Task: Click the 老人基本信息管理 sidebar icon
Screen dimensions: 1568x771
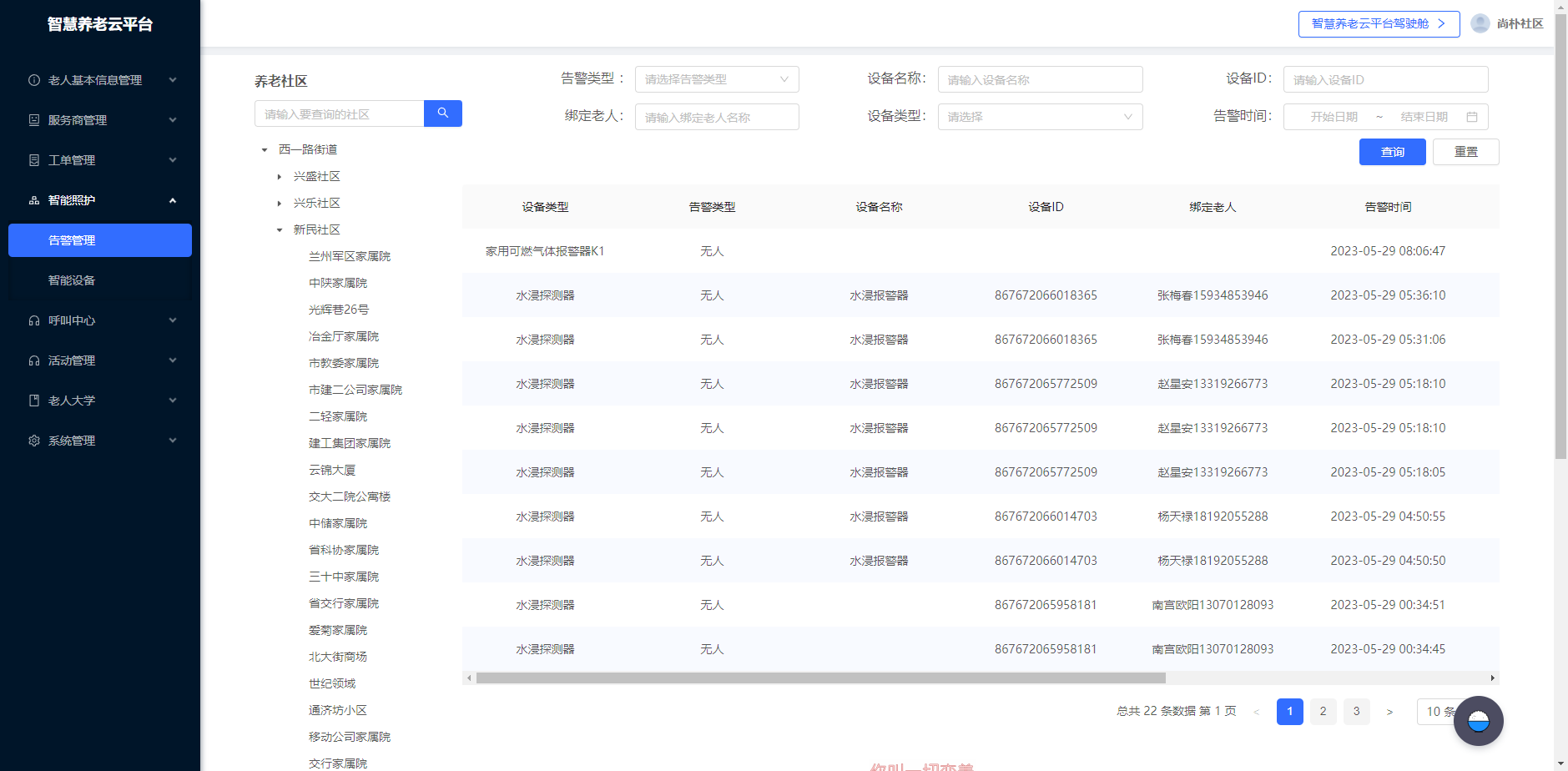Action: pos(34,80)
